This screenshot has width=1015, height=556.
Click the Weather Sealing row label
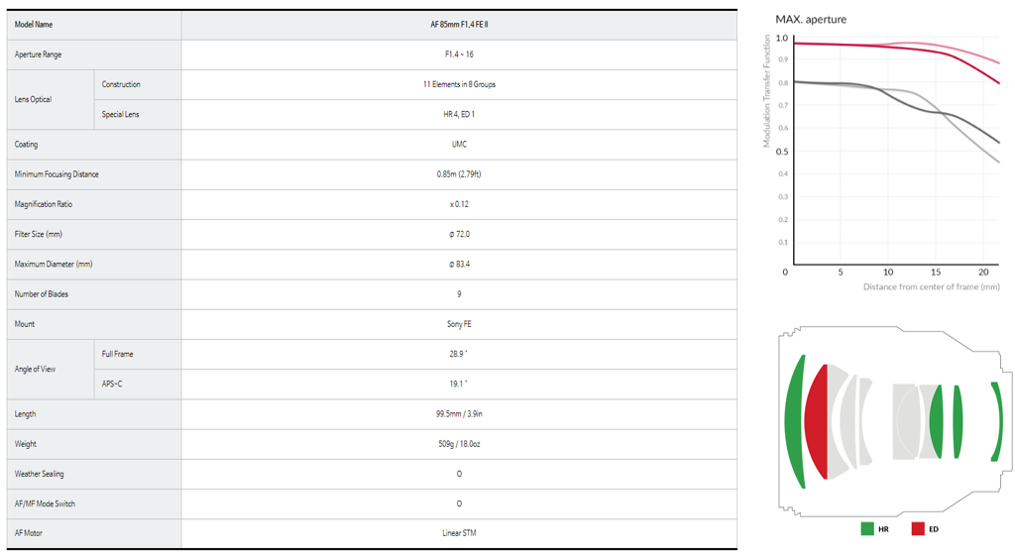tap(39, 474)
